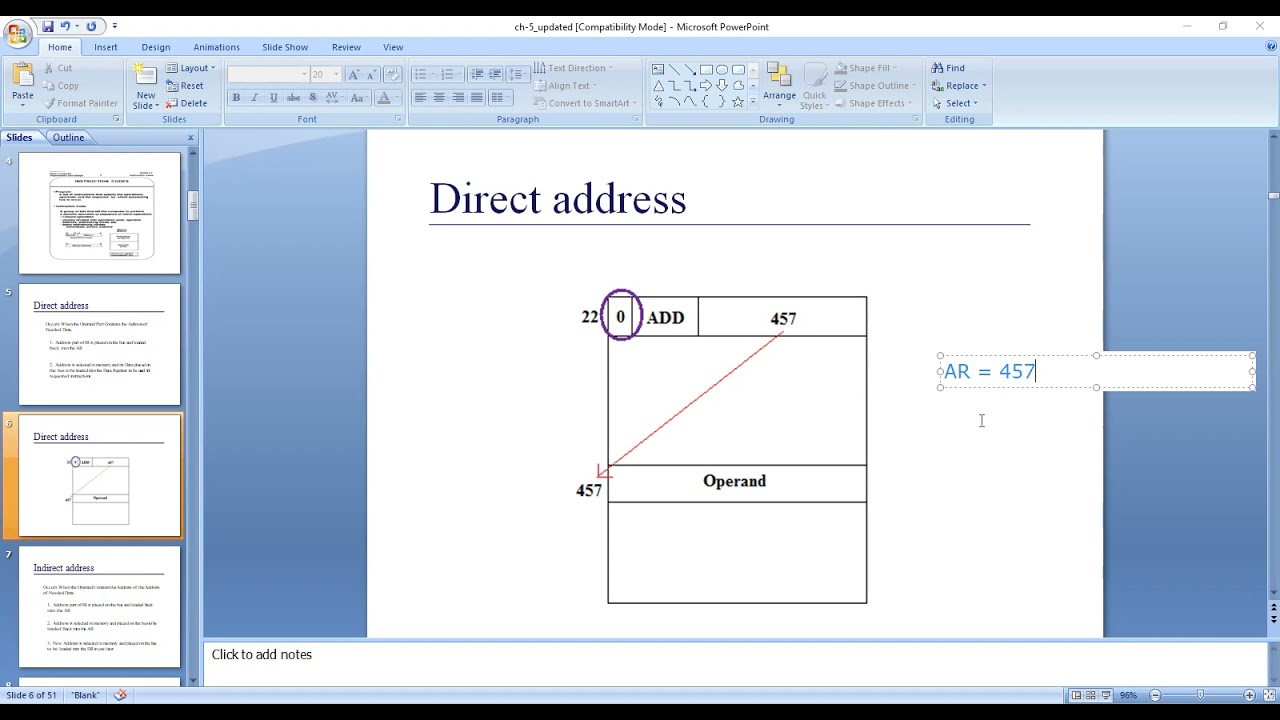The height and width of the screenshot is (720, 1280).
Task: Open the Slide Show ribbon tab
Action: pyautogui.click(x=285, y=47)
